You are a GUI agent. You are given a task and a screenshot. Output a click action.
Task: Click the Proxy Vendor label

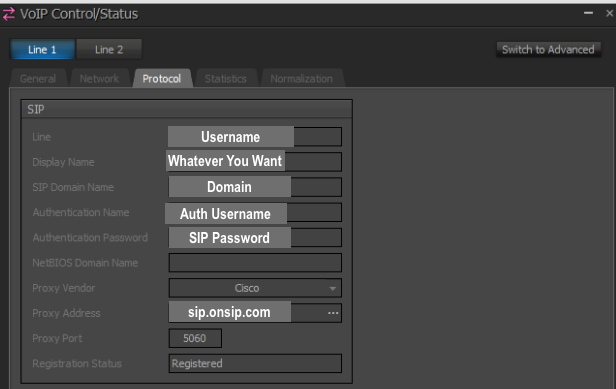point(64,288)
